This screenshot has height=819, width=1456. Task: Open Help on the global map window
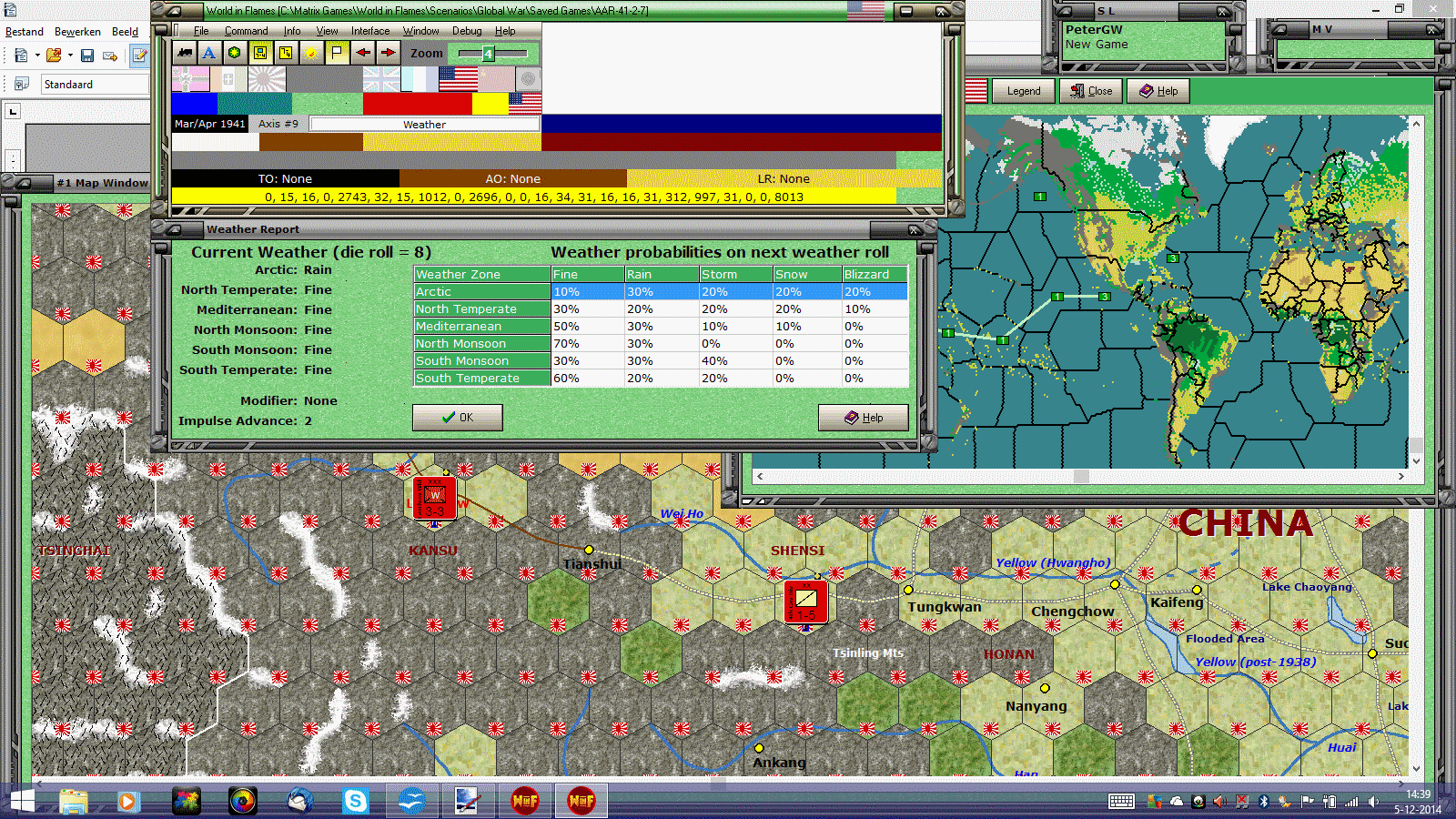pyautogui.click(x=1158, y=91)
